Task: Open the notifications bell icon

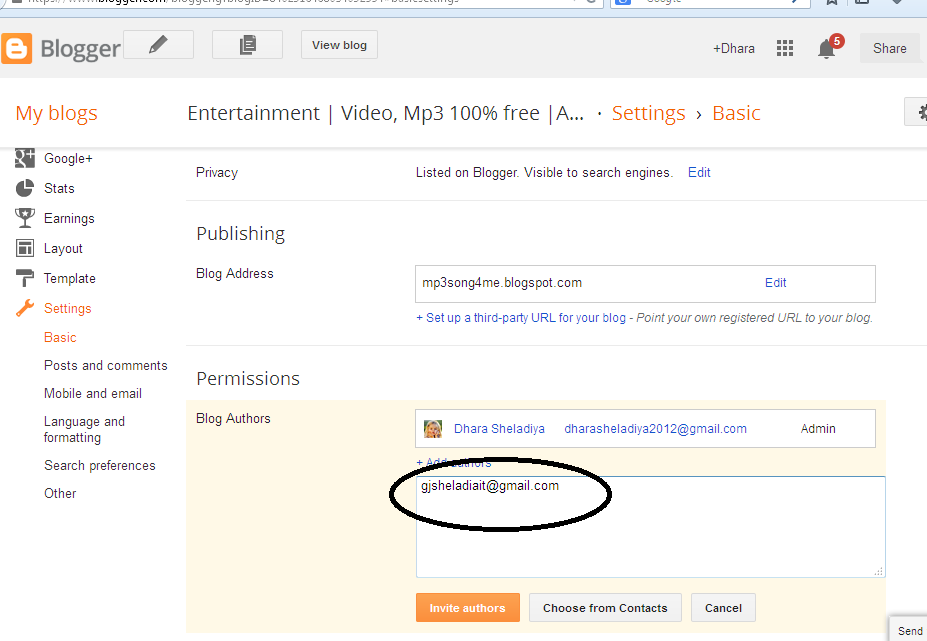Action: coord(826,49)
